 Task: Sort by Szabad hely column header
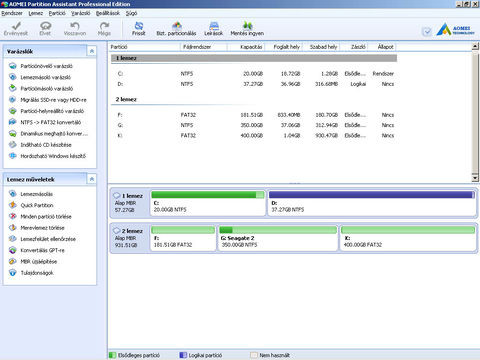322,47
